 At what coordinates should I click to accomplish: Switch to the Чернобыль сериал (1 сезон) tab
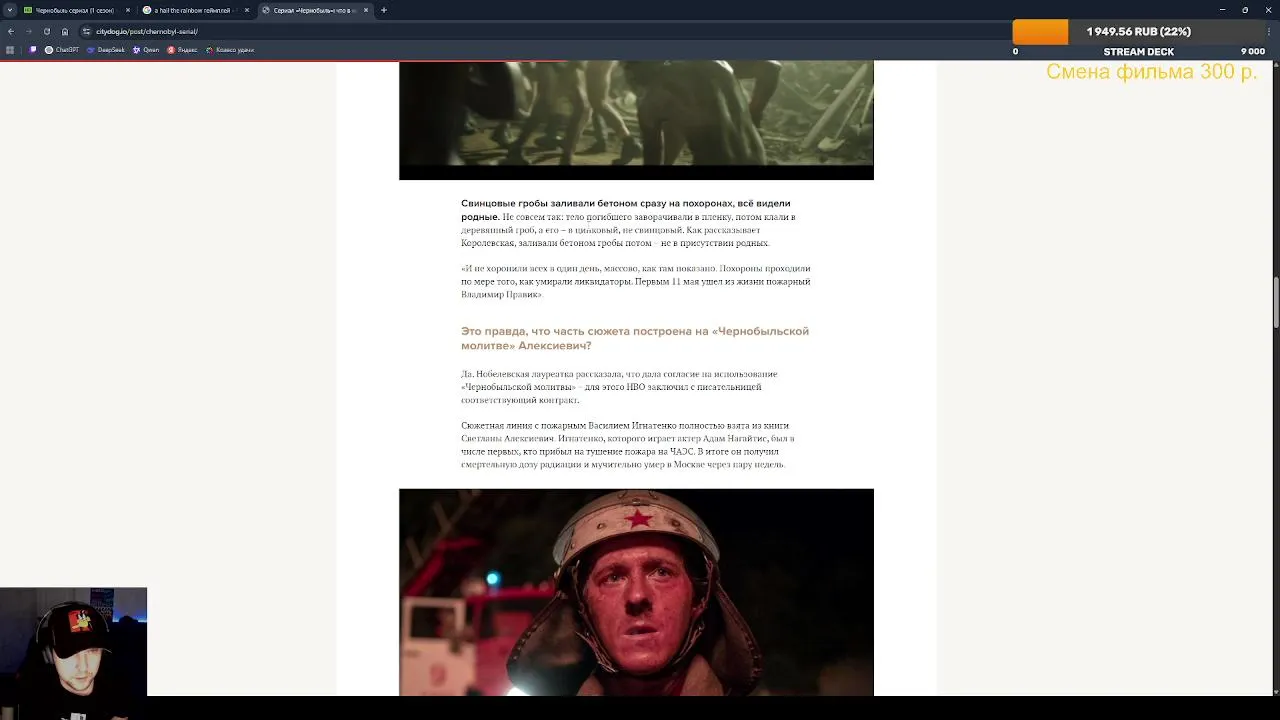[x=76, y=10]
